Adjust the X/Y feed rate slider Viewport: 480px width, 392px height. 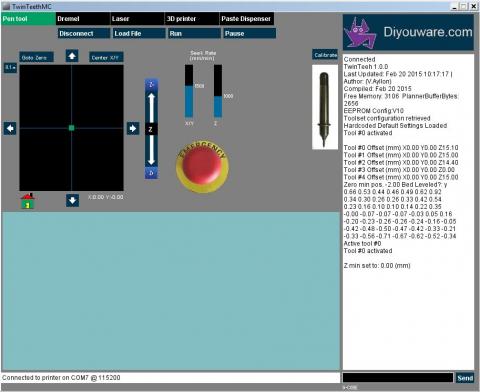click(x=189, y=91)
